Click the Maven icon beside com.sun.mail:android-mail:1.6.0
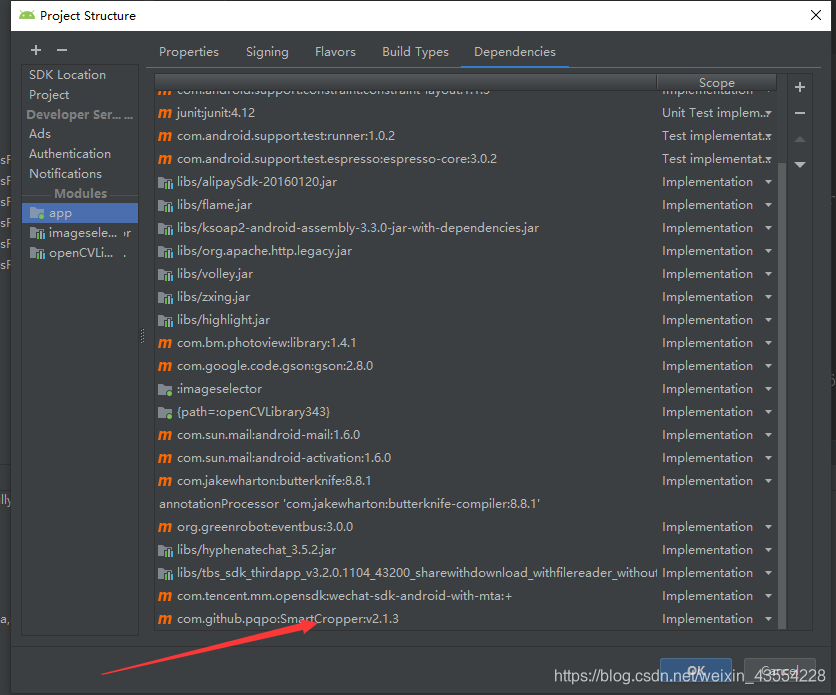836x695 pixels. click(165, 435)
